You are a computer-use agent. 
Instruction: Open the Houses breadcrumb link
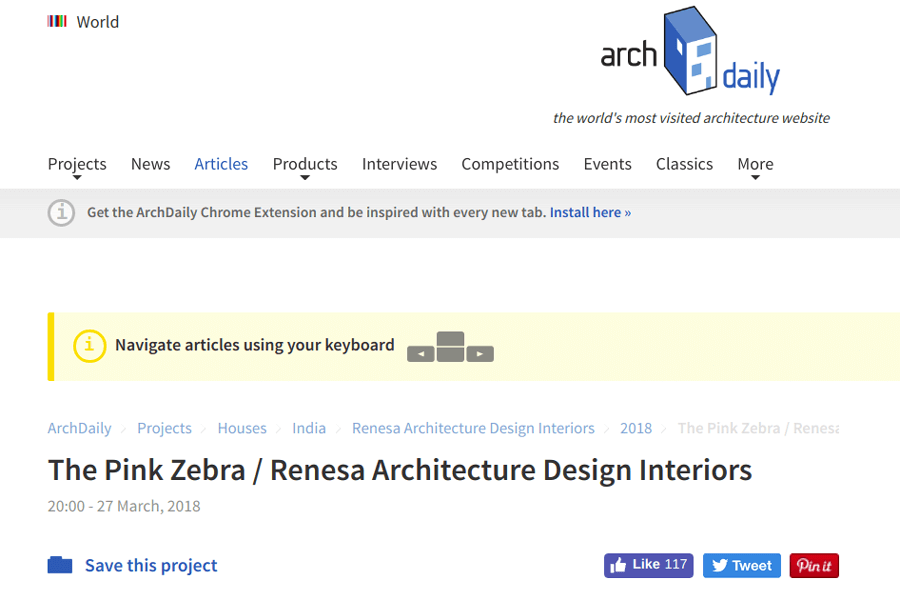tap(242, 428)
